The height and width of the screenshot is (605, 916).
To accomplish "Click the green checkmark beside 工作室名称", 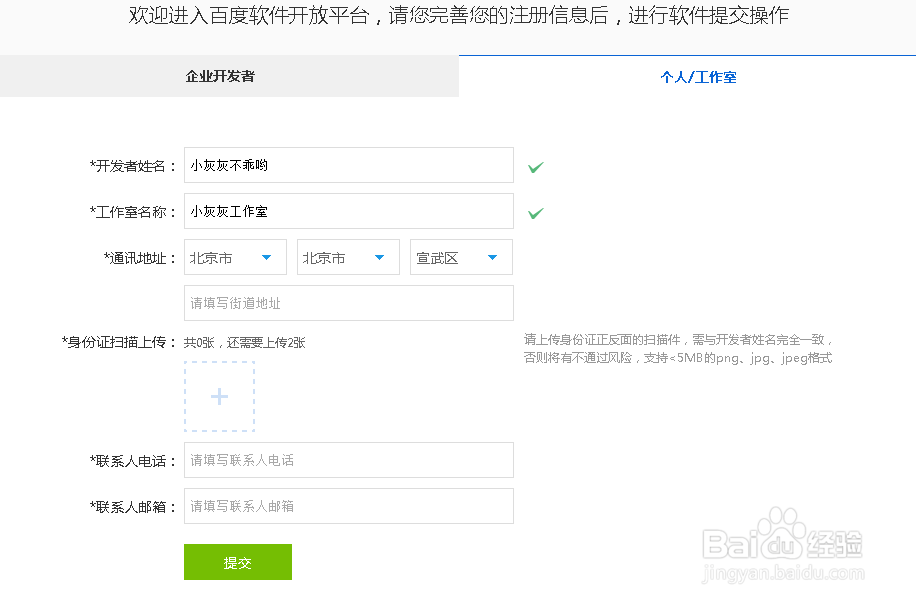I will pos(536,214).
